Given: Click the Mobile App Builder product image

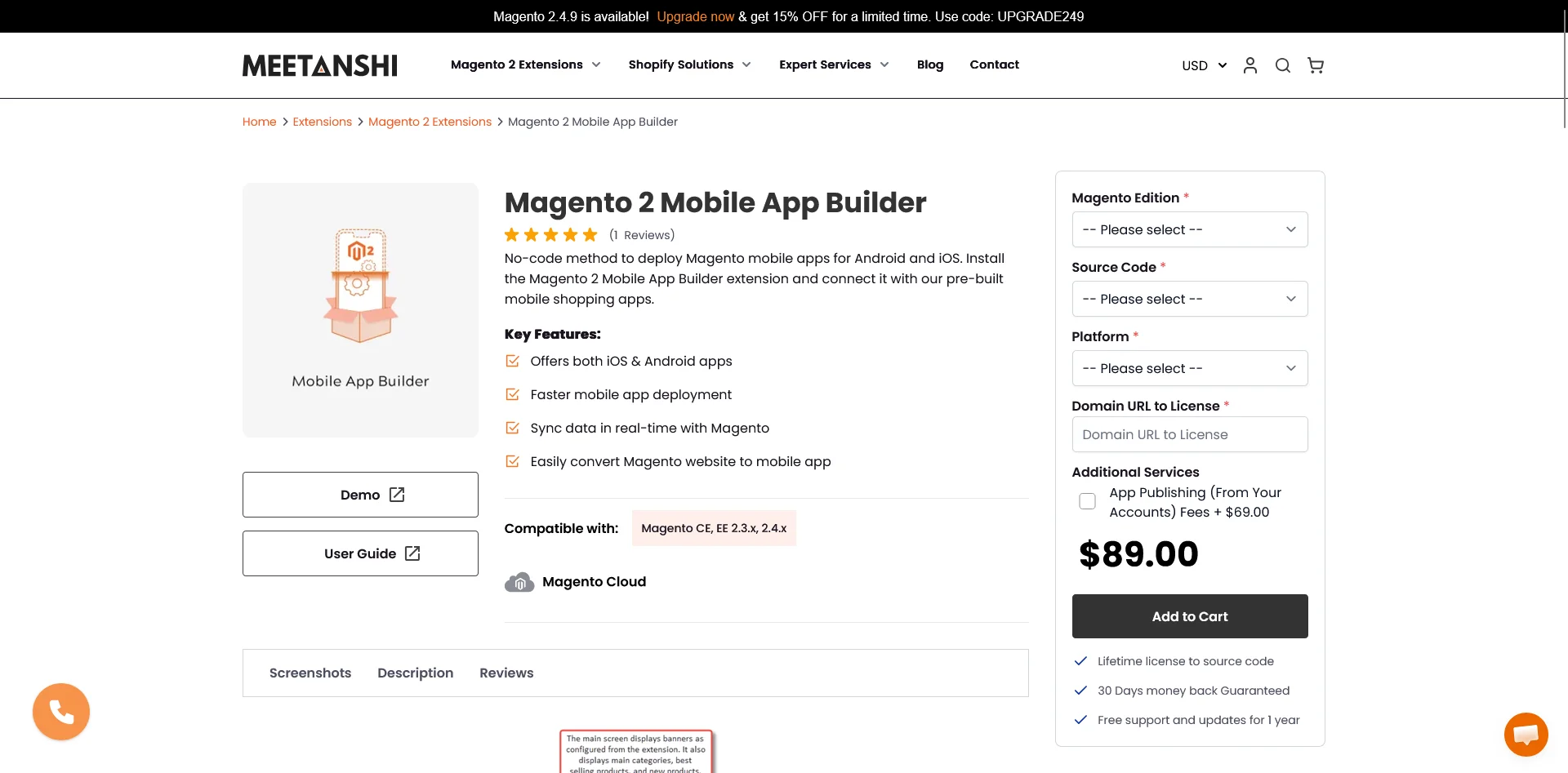Looking at the screenshot, I should click(x=360, y=310).
